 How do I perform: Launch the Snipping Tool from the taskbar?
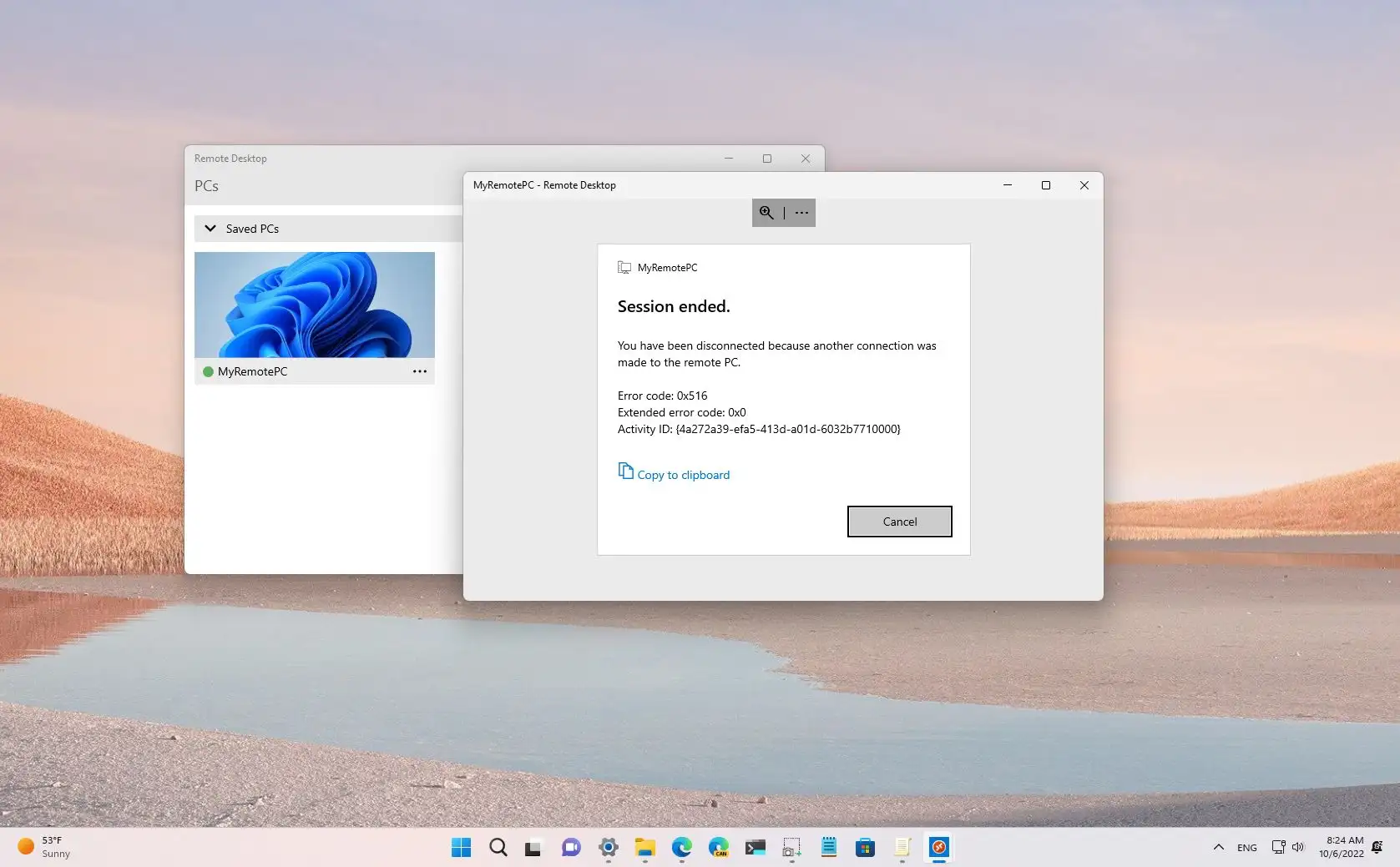[791, 847]
